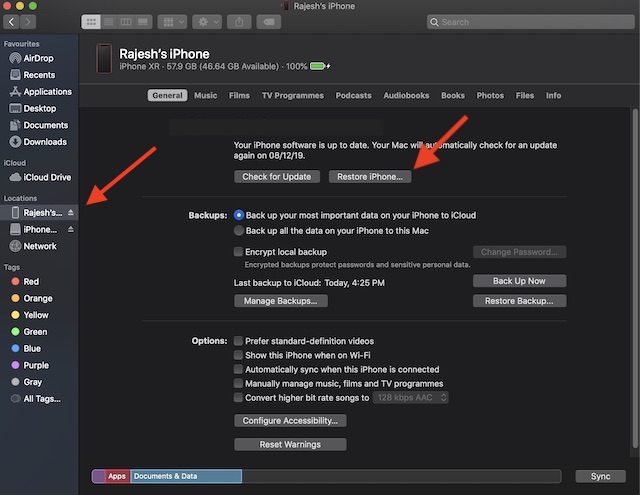
Task: Click Restore iPhone... button
Action: tap(370, 177)
